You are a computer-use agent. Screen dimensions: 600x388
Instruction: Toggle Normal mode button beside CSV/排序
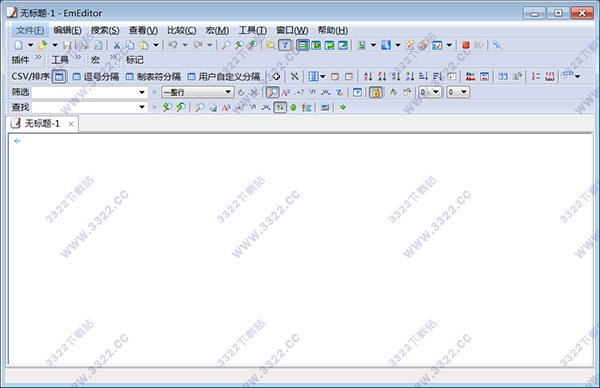tap(59, 77)
